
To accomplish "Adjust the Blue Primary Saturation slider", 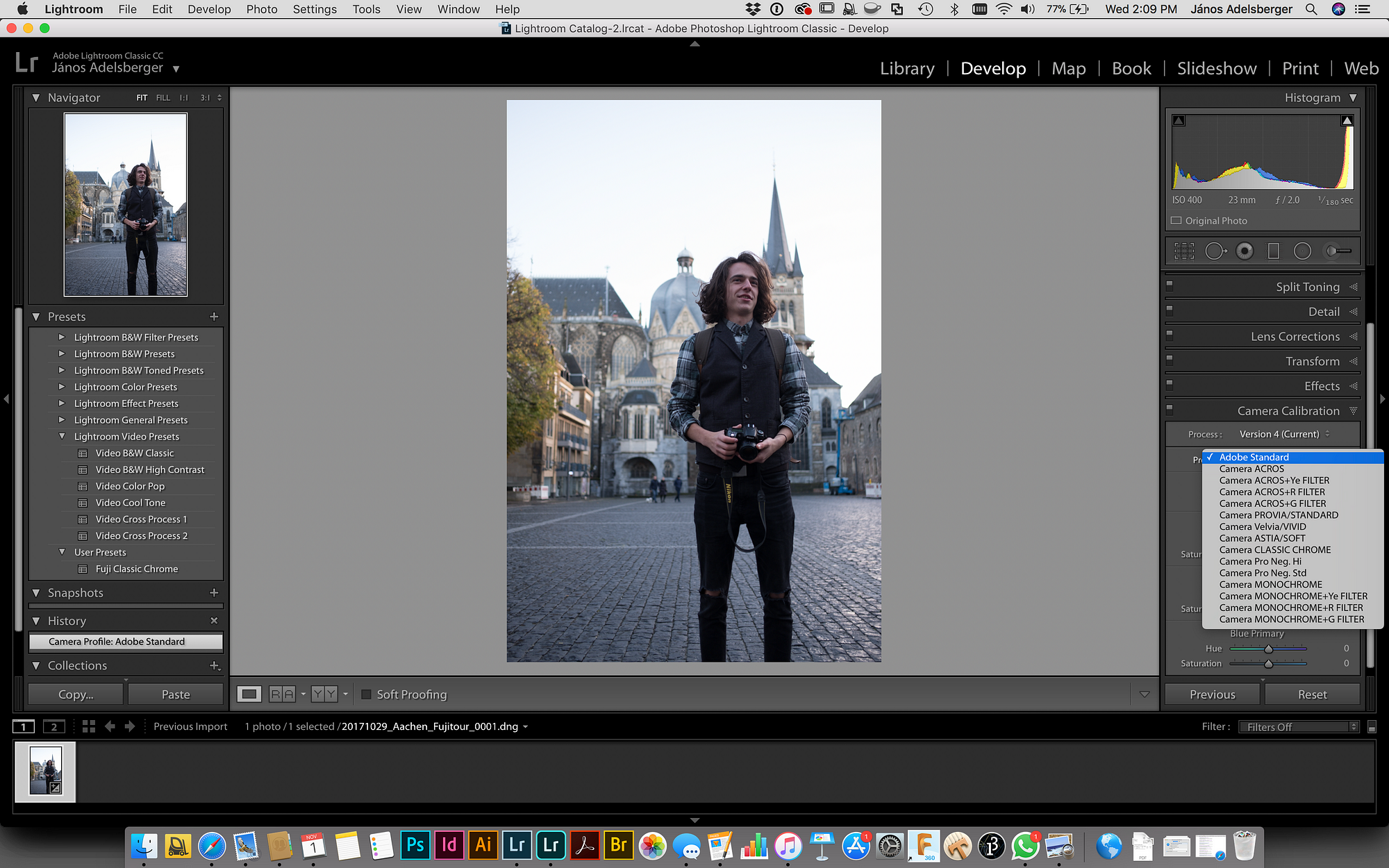I will coord(1268,664).
